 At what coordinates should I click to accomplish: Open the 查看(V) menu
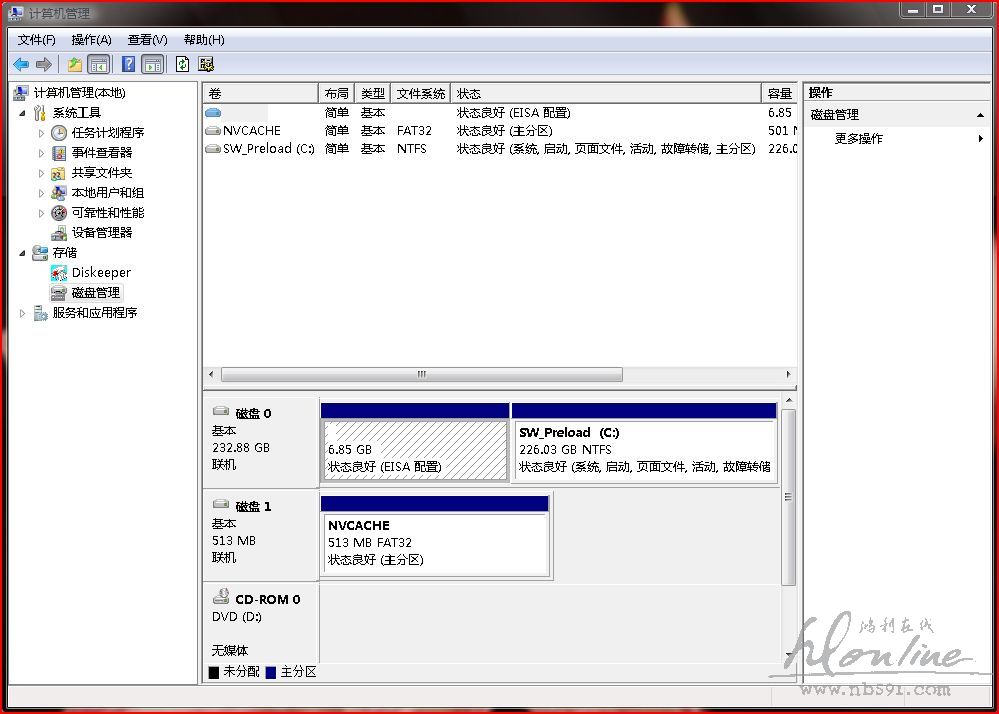(x=147, y=40)
